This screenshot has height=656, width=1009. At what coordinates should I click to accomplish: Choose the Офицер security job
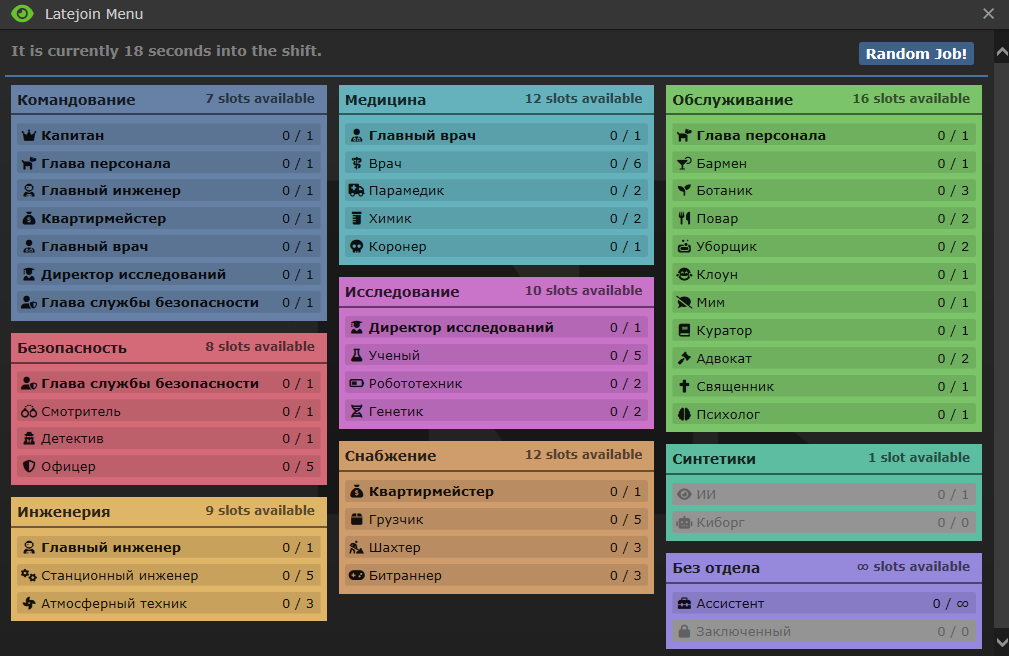coord(168,467)
